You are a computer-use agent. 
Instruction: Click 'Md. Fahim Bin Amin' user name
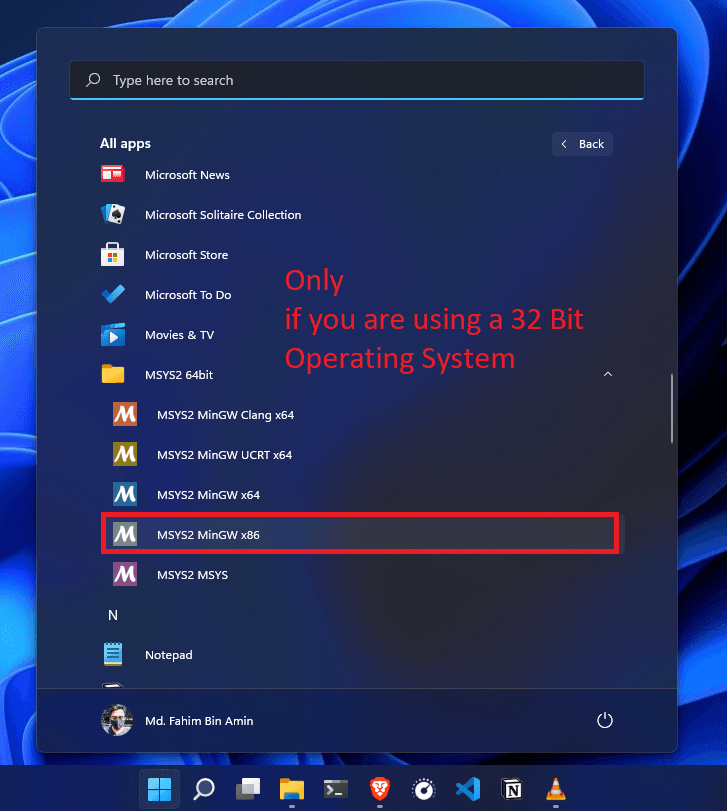[x=199, y=720]
